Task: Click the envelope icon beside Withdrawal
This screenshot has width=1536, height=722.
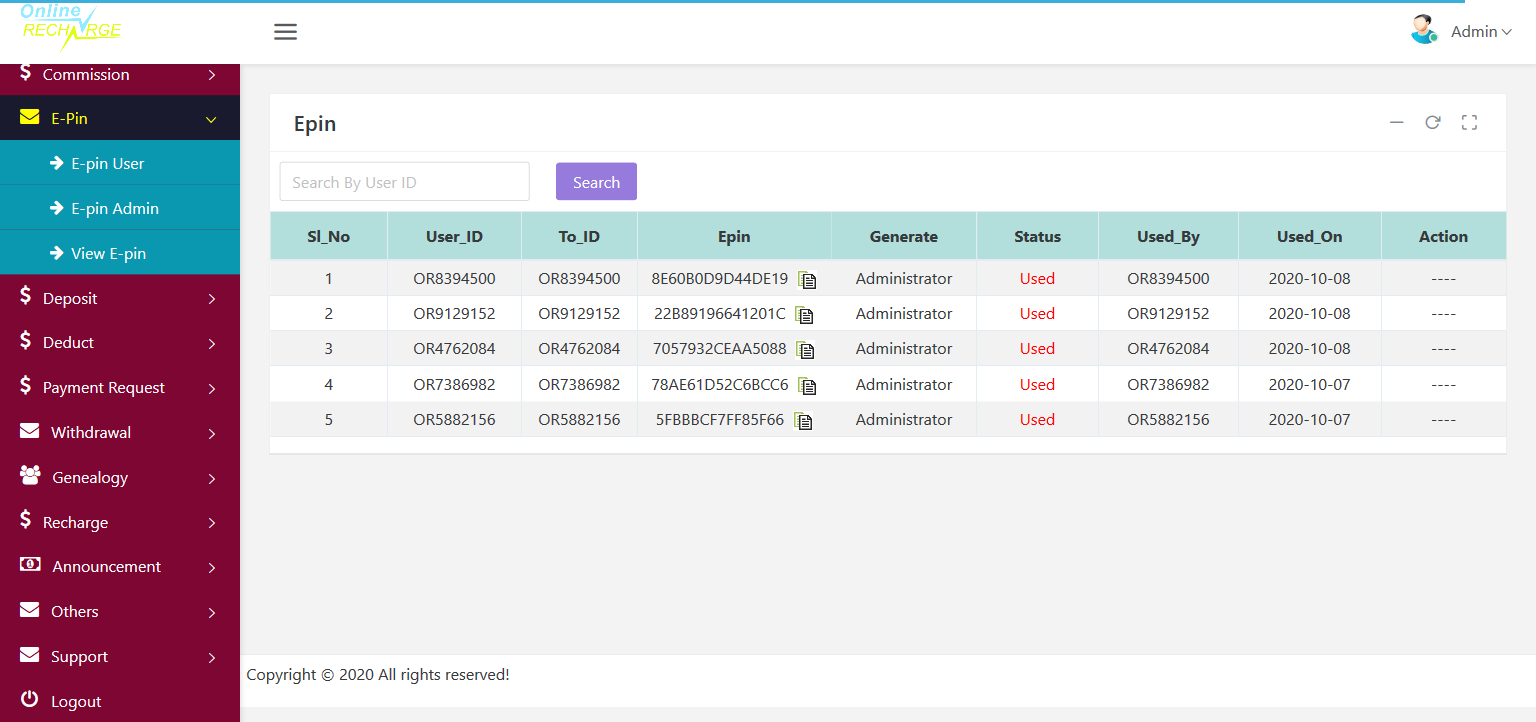Action: 30,432
